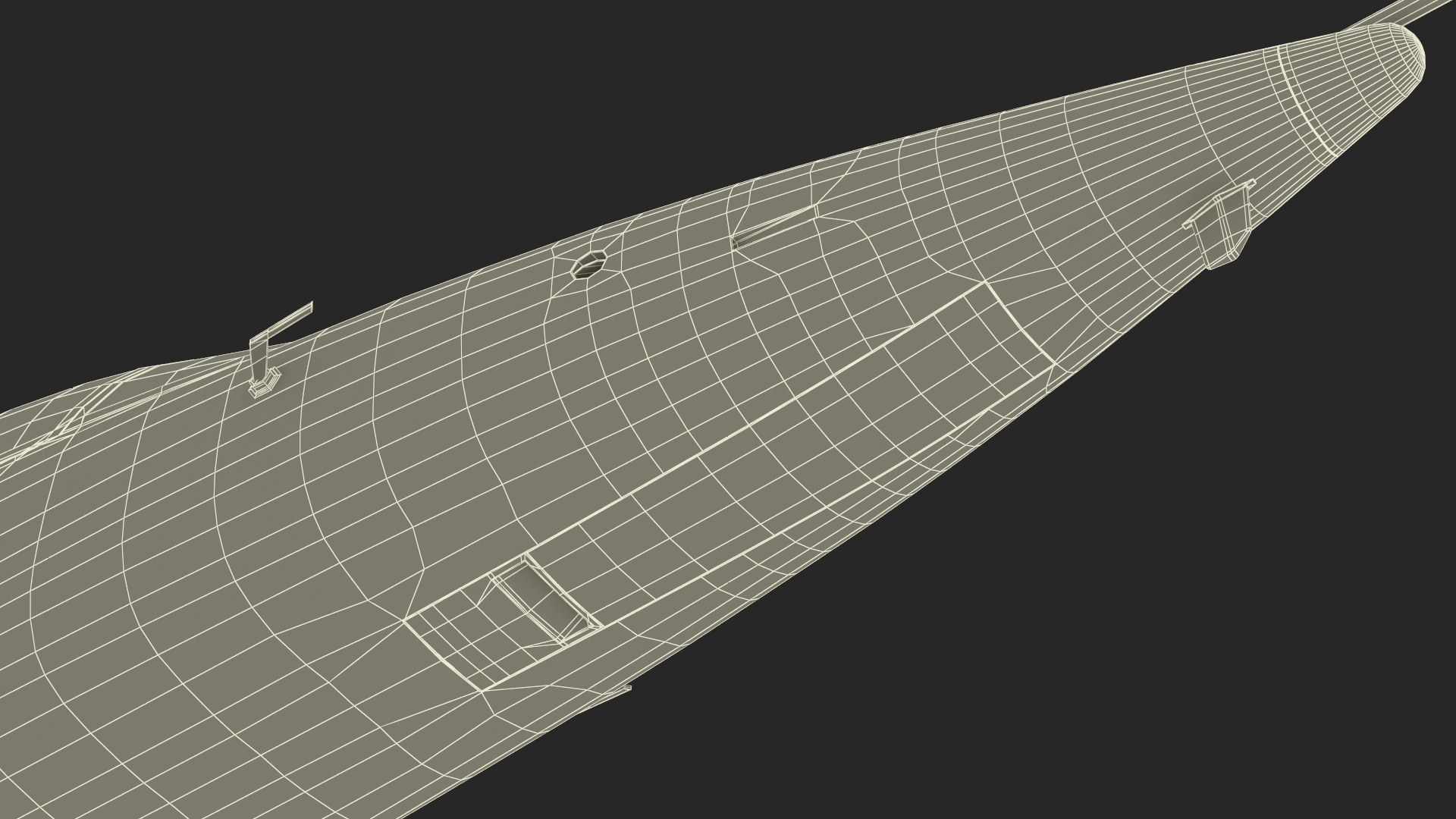
Task: Select the hexagonal port on the fuselage
Action: (x=589, y=265)
